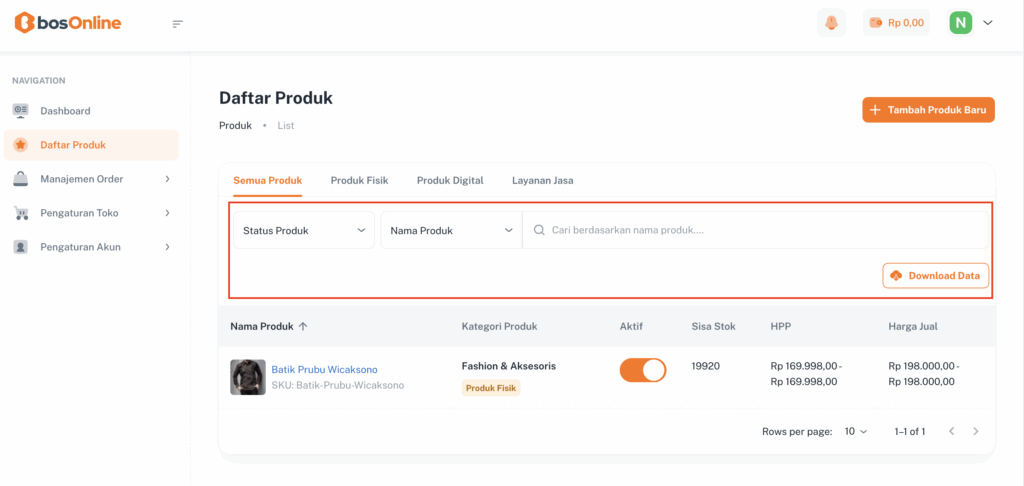This screenshot has height=486, width=1024.
Task: Open notifications bell icon
Action: click(x=831, y=23)
